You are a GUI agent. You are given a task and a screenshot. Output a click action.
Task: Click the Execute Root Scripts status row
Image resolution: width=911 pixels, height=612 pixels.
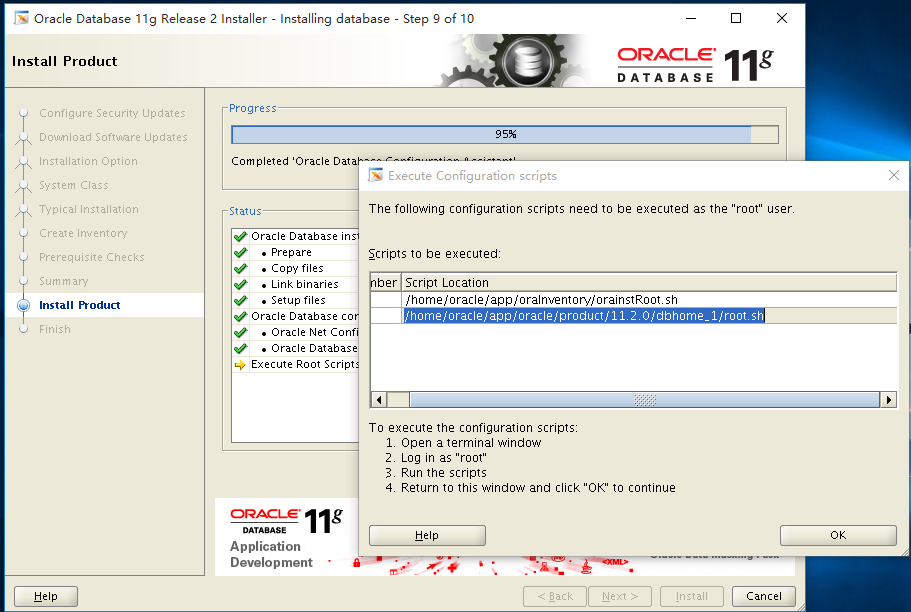click(x=296, y=364)
